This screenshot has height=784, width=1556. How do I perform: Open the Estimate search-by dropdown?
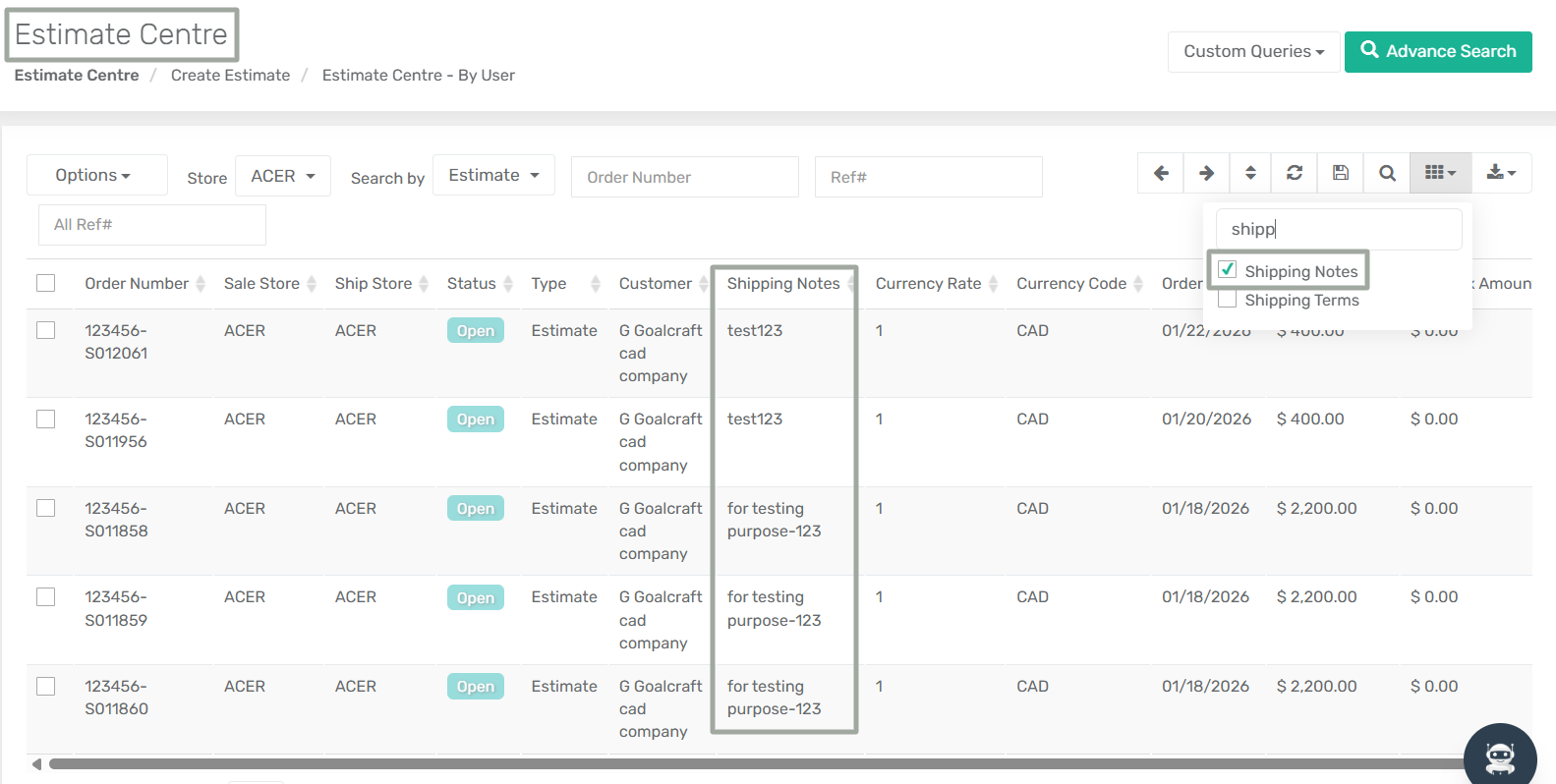493,175
